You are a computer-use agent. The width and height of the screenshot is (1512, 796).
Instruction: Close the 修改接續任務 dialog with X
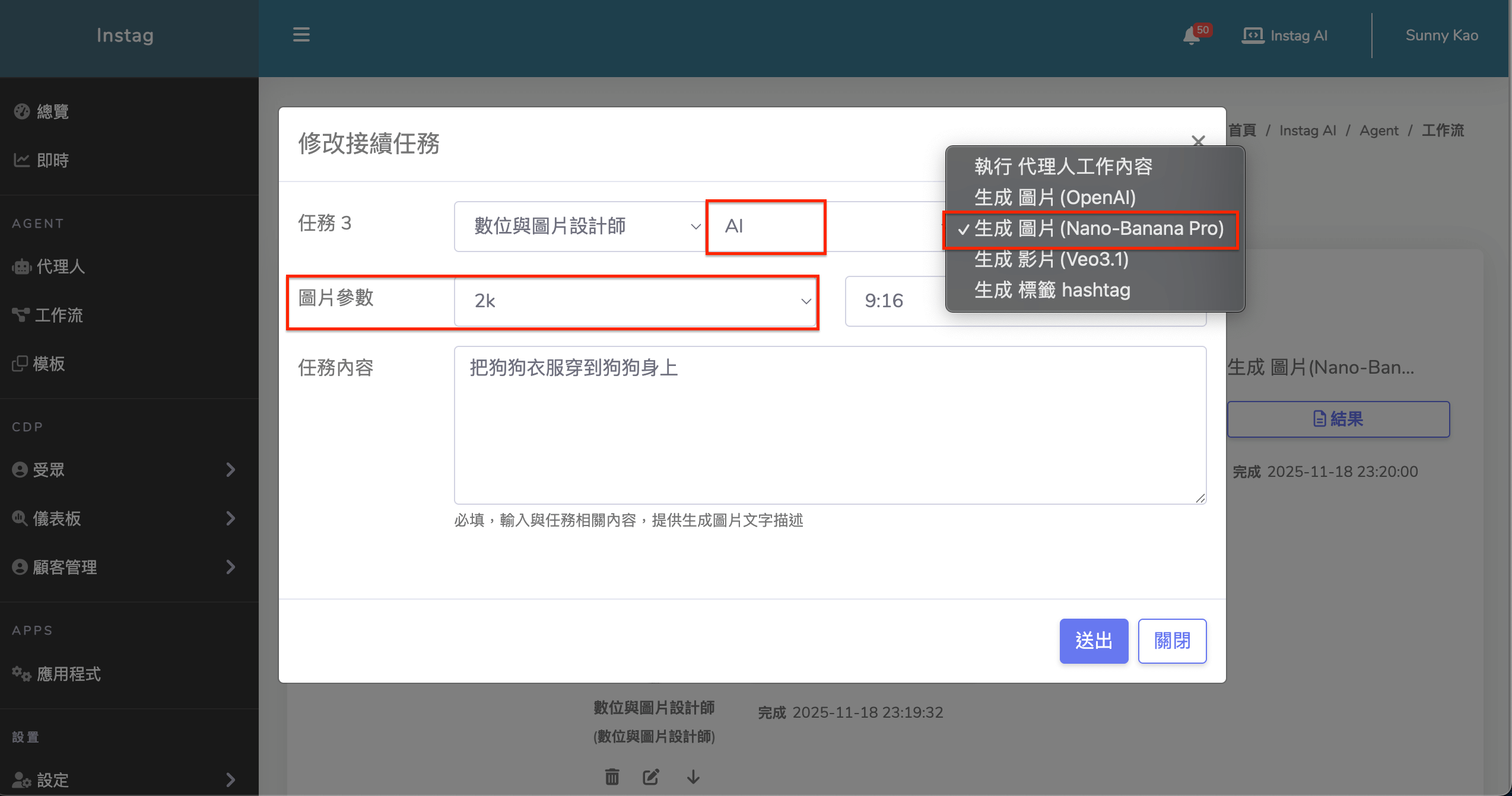(x=1198, y=141)
